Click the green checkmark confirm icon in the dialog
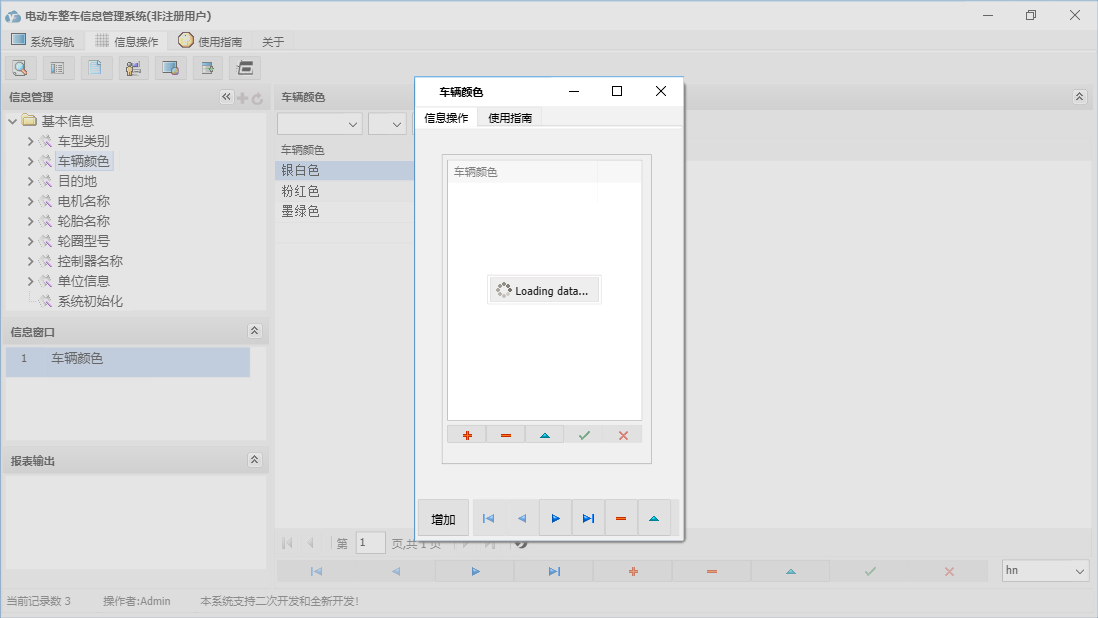 point(584,434)
